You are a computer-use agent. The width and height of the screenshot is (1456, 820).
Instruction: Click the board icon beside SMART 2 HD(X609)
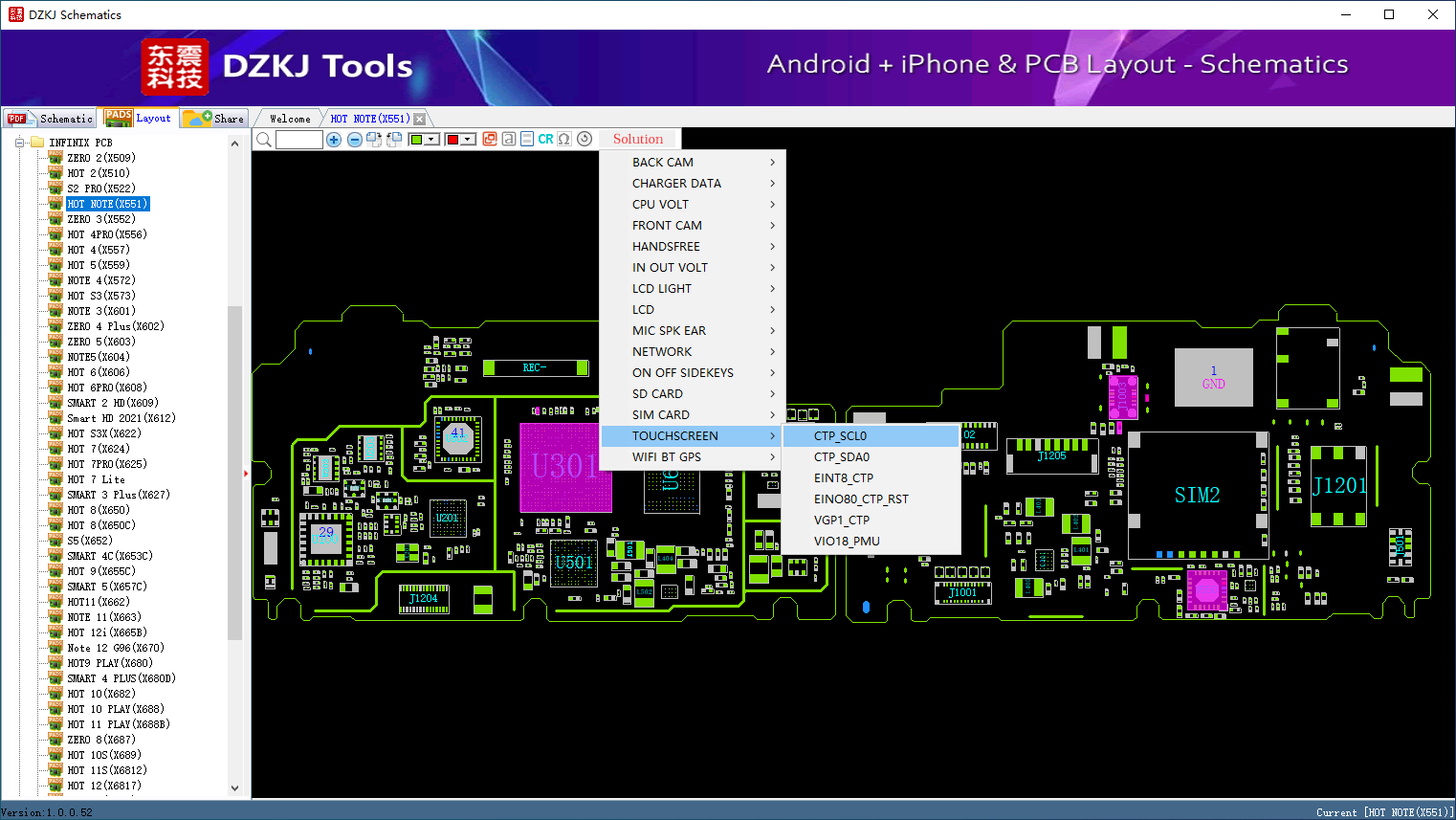55,403
